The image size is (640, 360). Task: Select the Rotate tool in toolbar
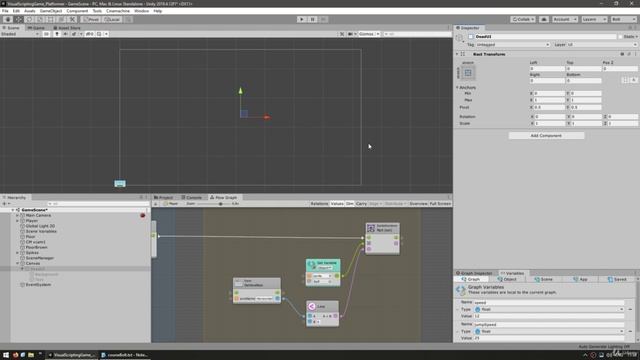pyautogui.click(x=29, y=19)
